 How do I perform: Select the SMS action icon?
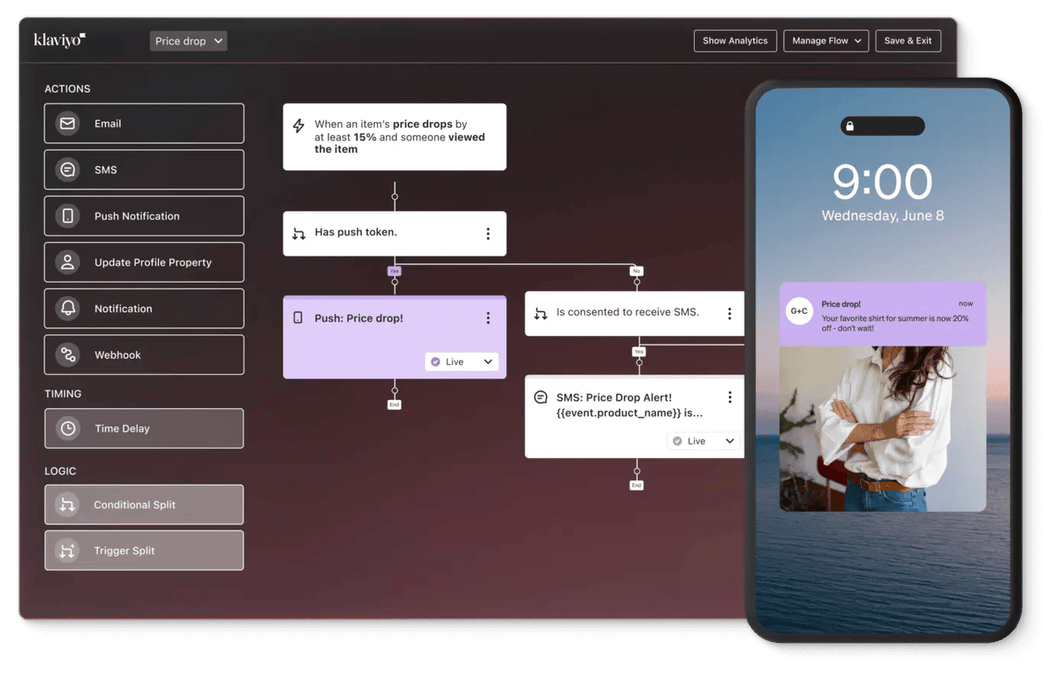pos(66,169)
